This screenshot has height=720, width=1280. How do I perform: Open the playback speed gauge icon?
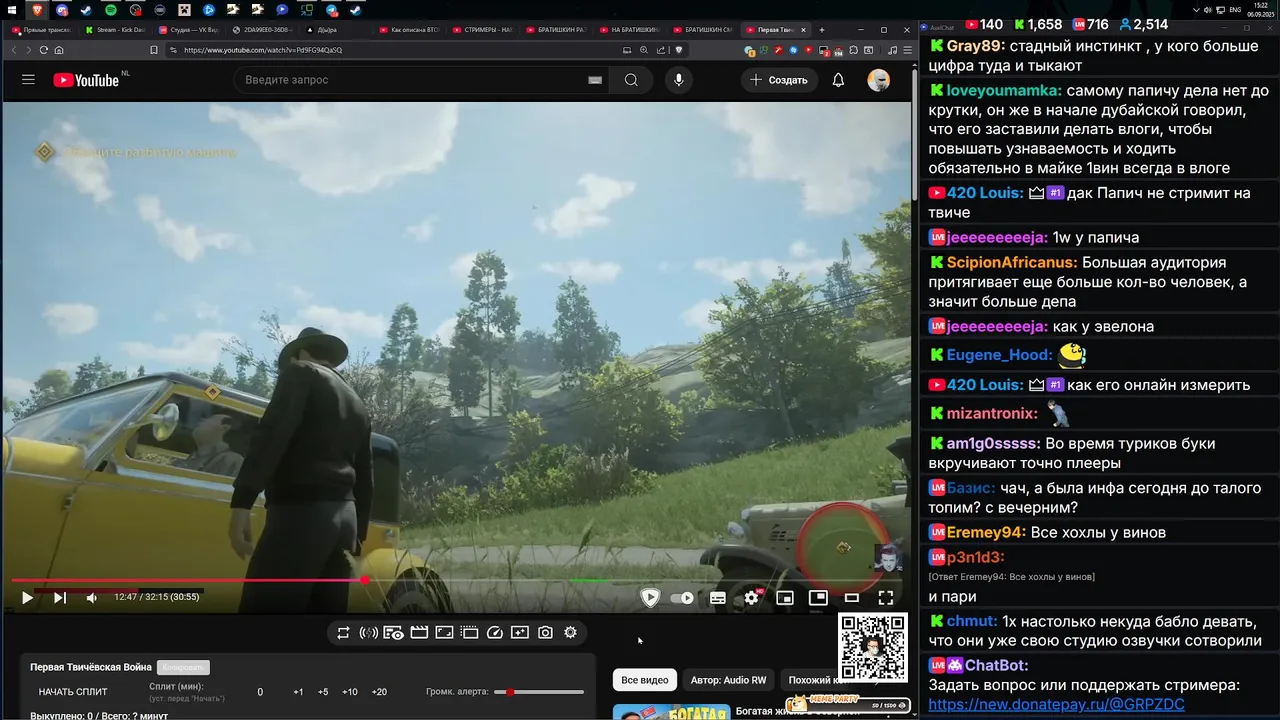(495, 633)
